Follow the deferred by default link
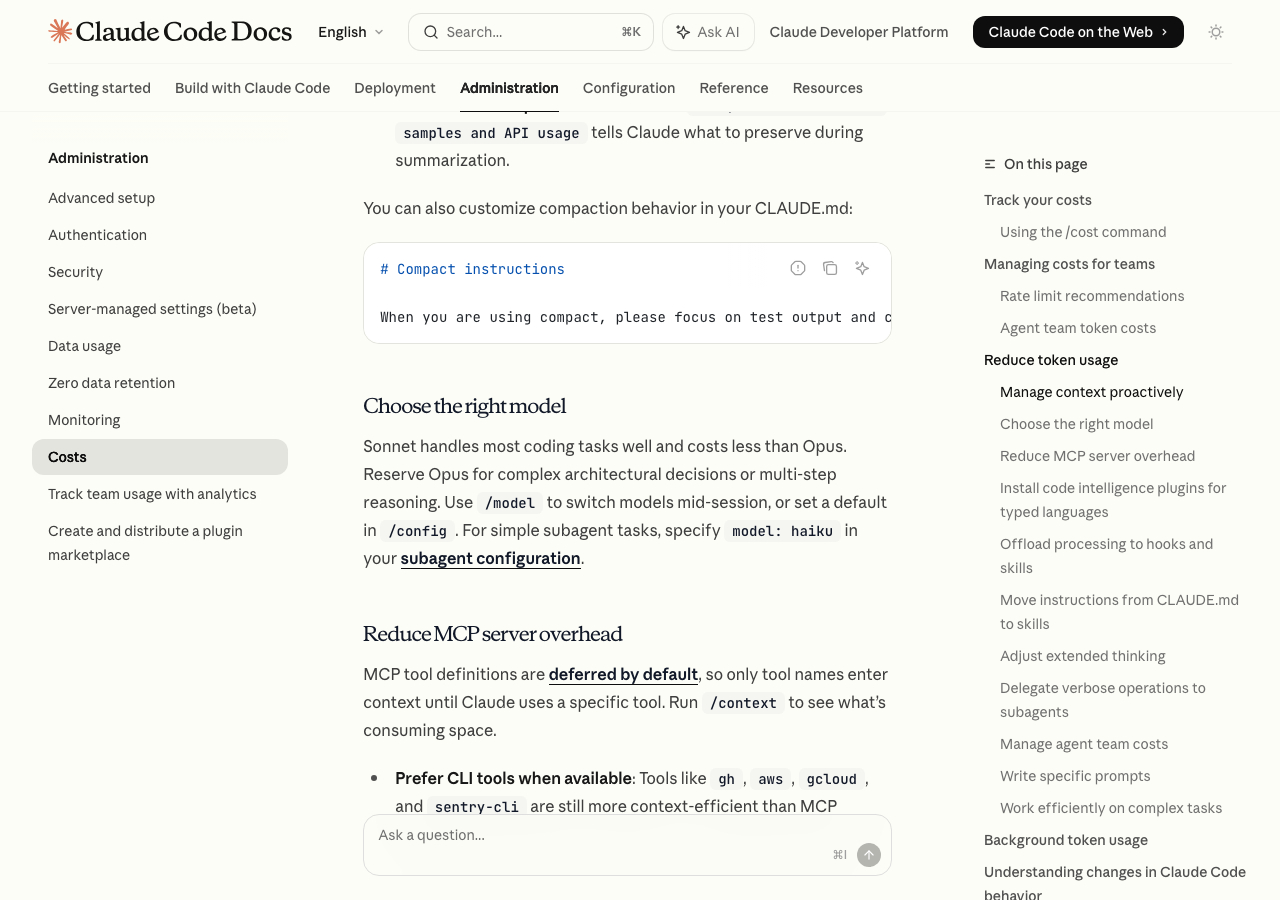This screenshot has width=1280, height=900. point(623,674)
